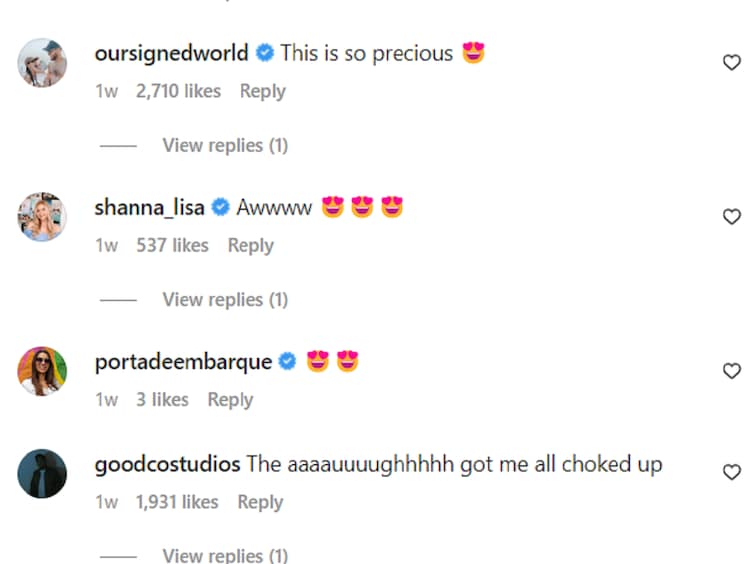Expand replies under goodcostudios comment
This screenshot has height=564, width=750.
(225, 555)
